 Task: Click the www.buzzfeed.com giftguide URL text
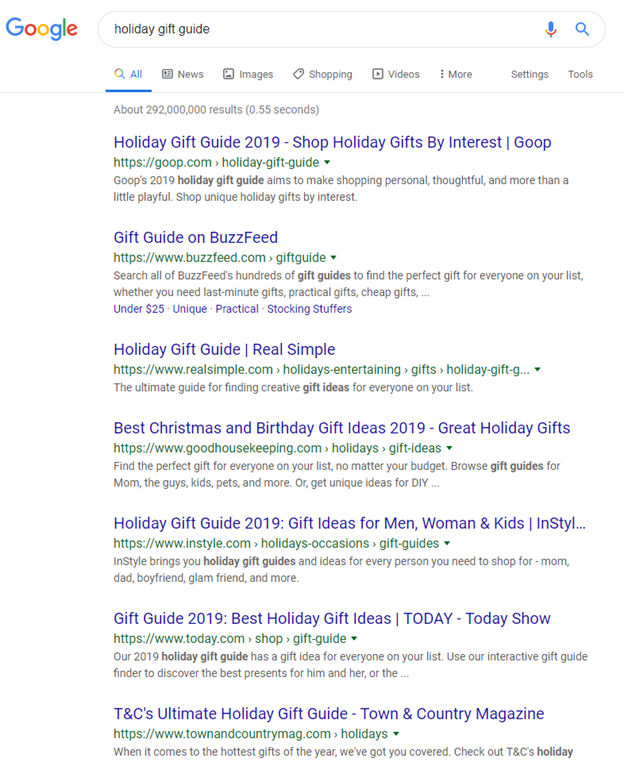(x=220, y=257)
